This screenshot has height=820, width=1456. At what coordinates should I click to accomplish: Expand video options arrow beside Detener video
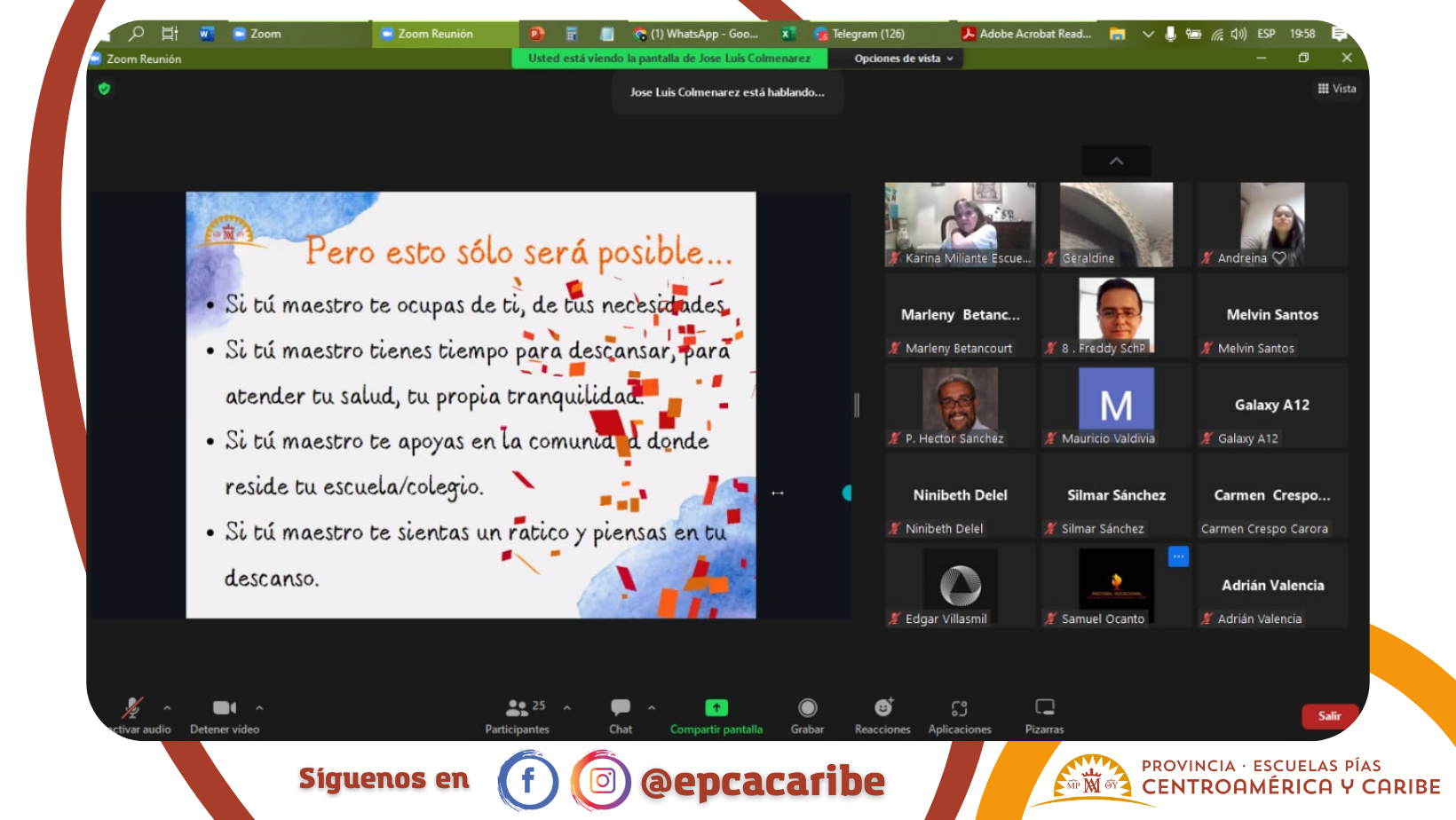pyautogui.click(x=259, y=708)
